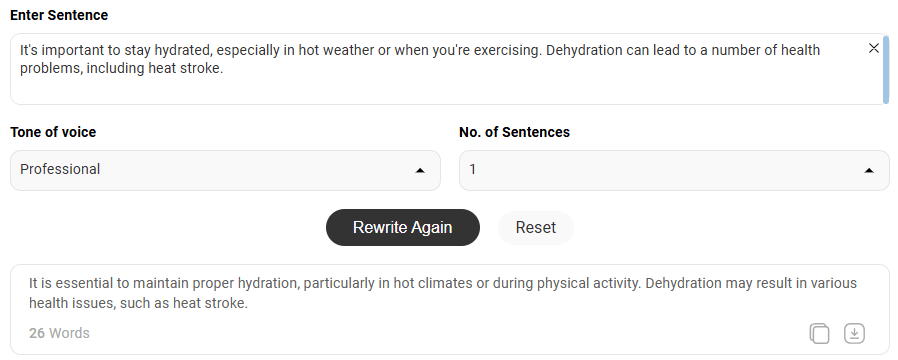898x360 pixels.
Task: Click the arrow in the sentences count field
Action: click(x=869, y=170)
